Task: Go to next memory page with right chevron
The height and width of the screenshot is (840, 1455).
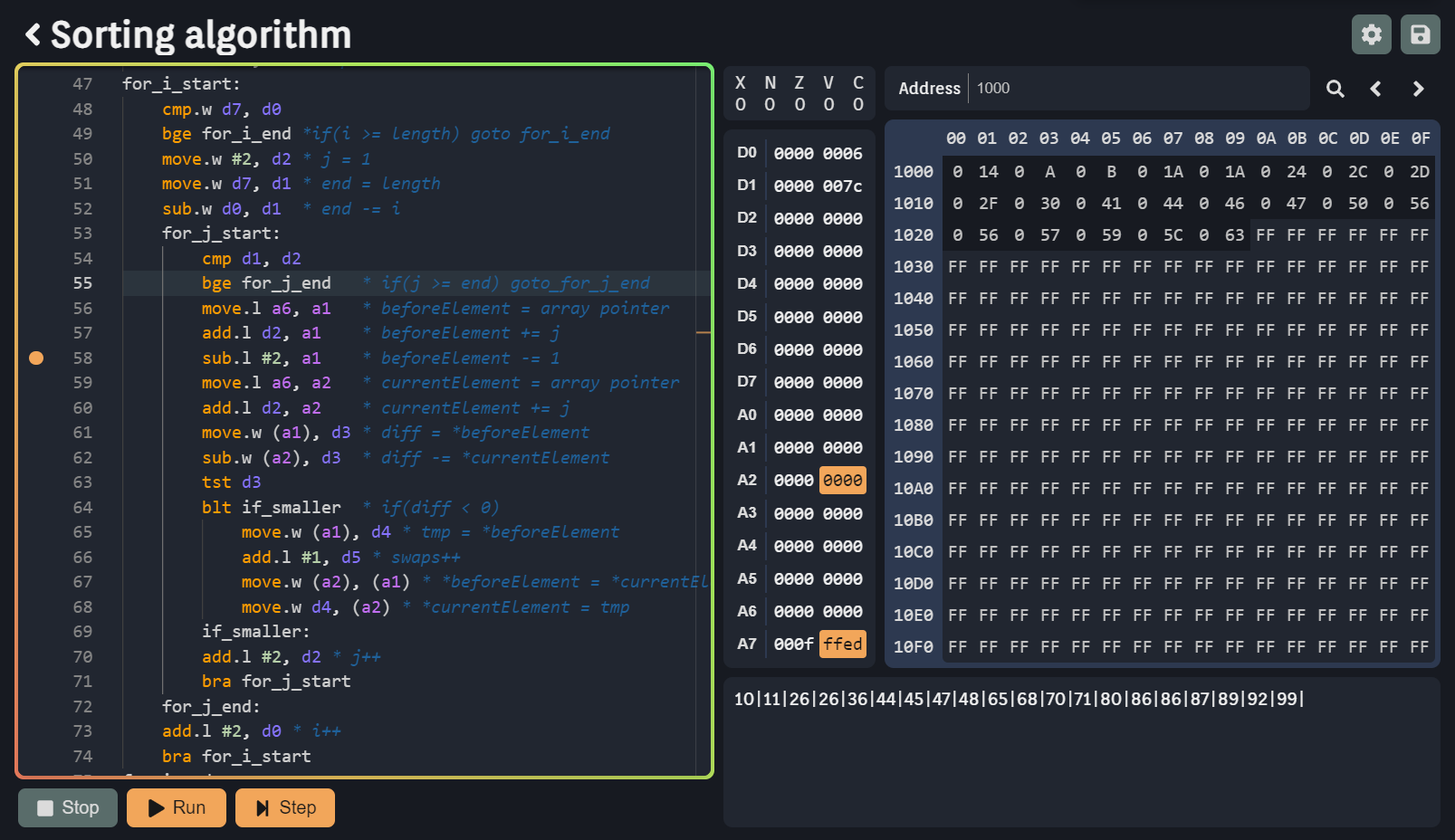Action: pyautogui.click(x=1417, y=88)
